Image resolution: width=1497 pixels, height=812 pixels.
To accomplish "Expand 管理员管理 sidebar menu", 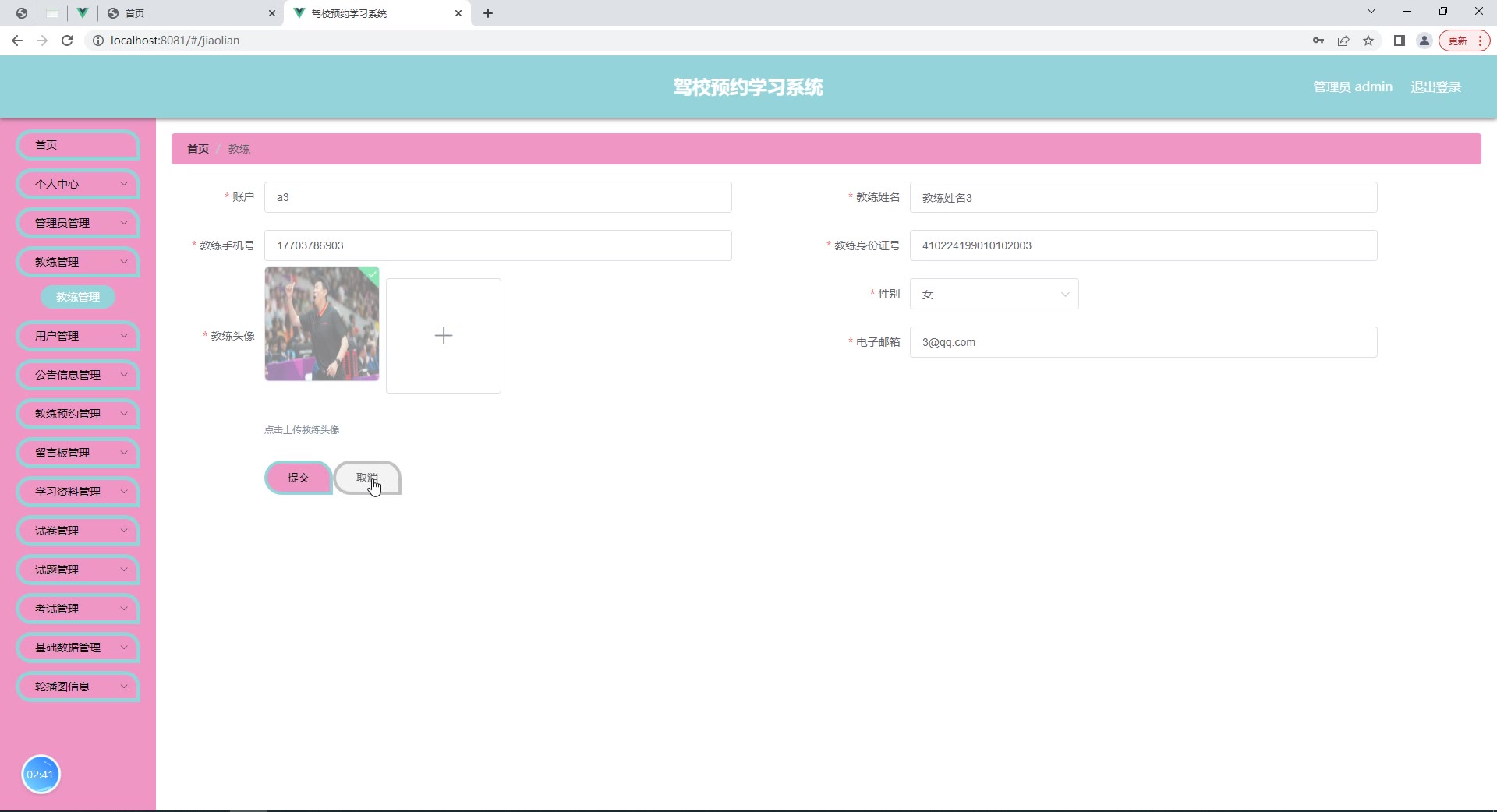I will point(78,223).
